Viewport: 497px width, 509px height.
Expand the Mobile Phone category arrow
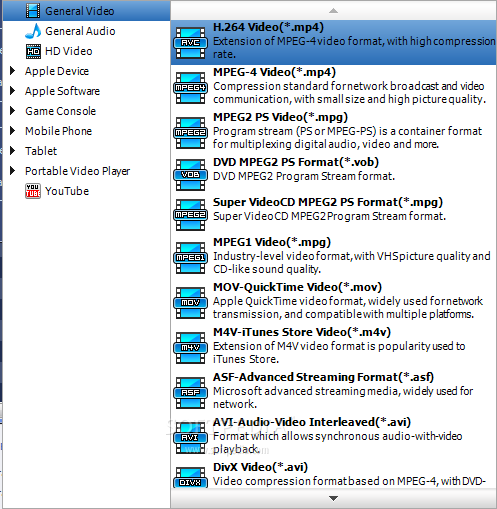(x=12, y=131)
